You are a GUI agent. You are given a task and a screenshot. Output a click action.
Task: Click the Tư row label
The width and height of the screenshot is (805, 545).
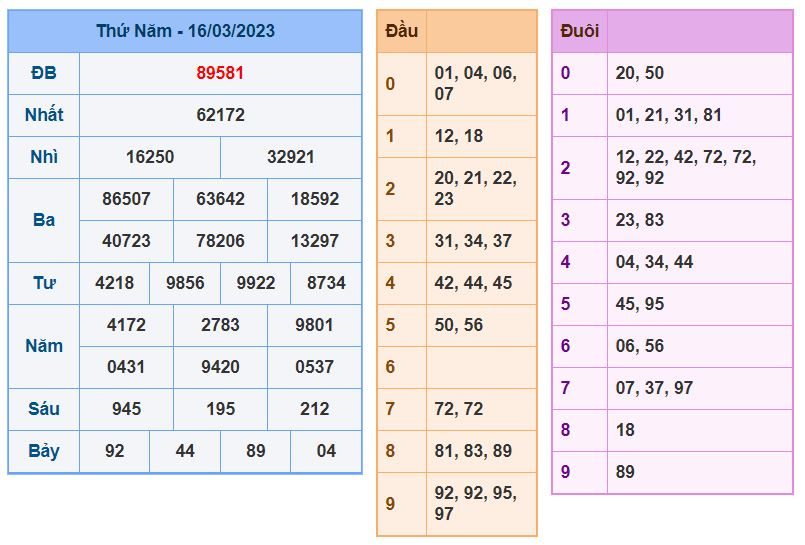pos(44,283)
